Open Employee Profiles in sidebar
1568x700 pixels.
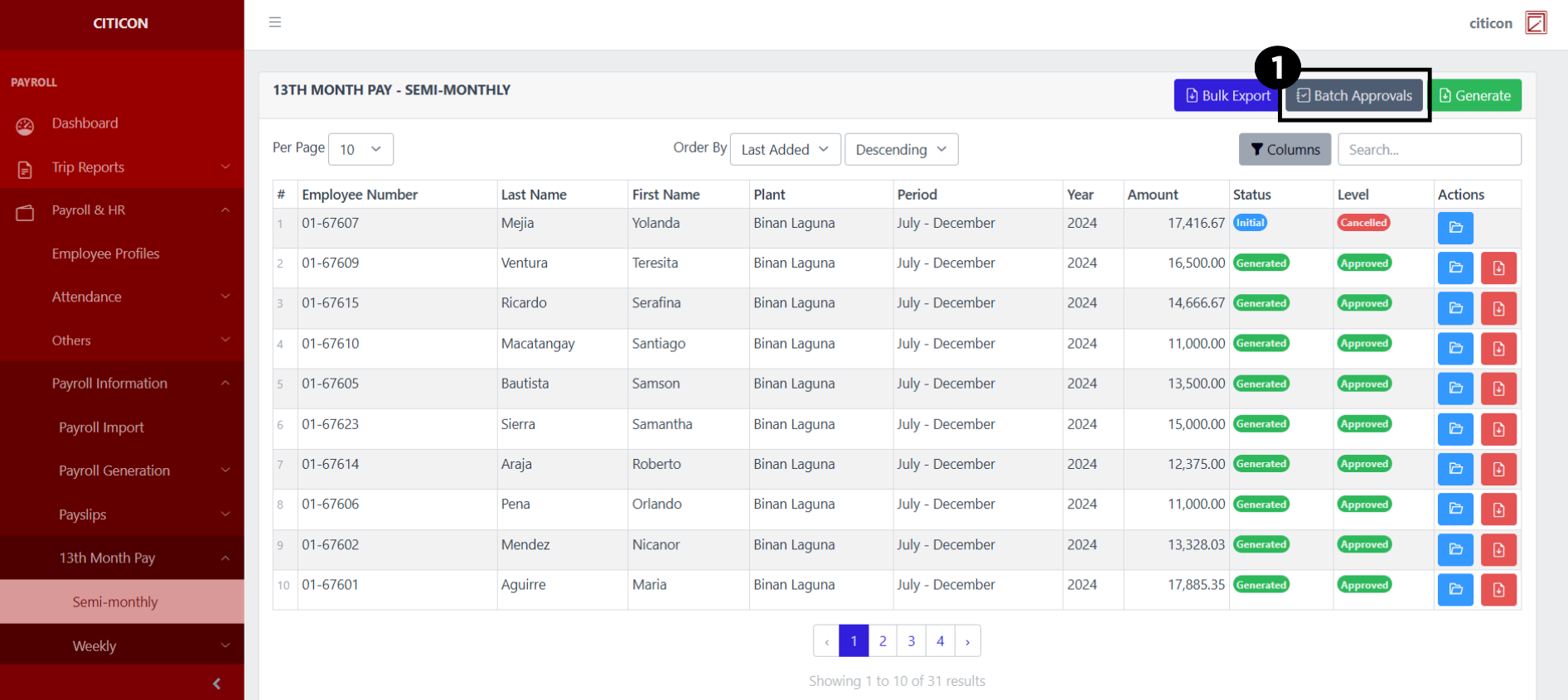[x=105, y=253]
